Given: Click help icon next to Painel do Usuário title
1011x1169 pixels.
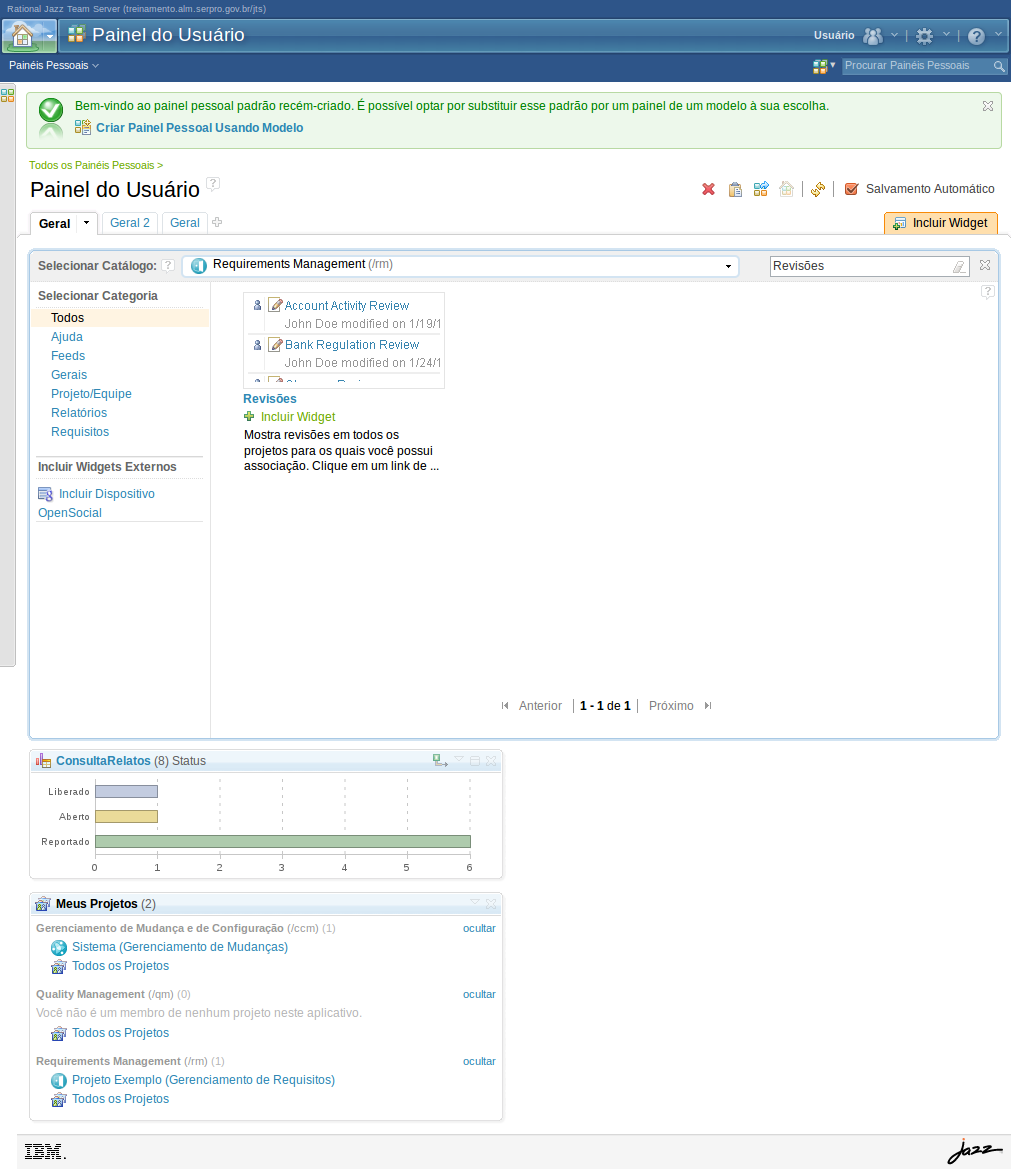Looking at the screenshot, I should (x=212, y=183).
